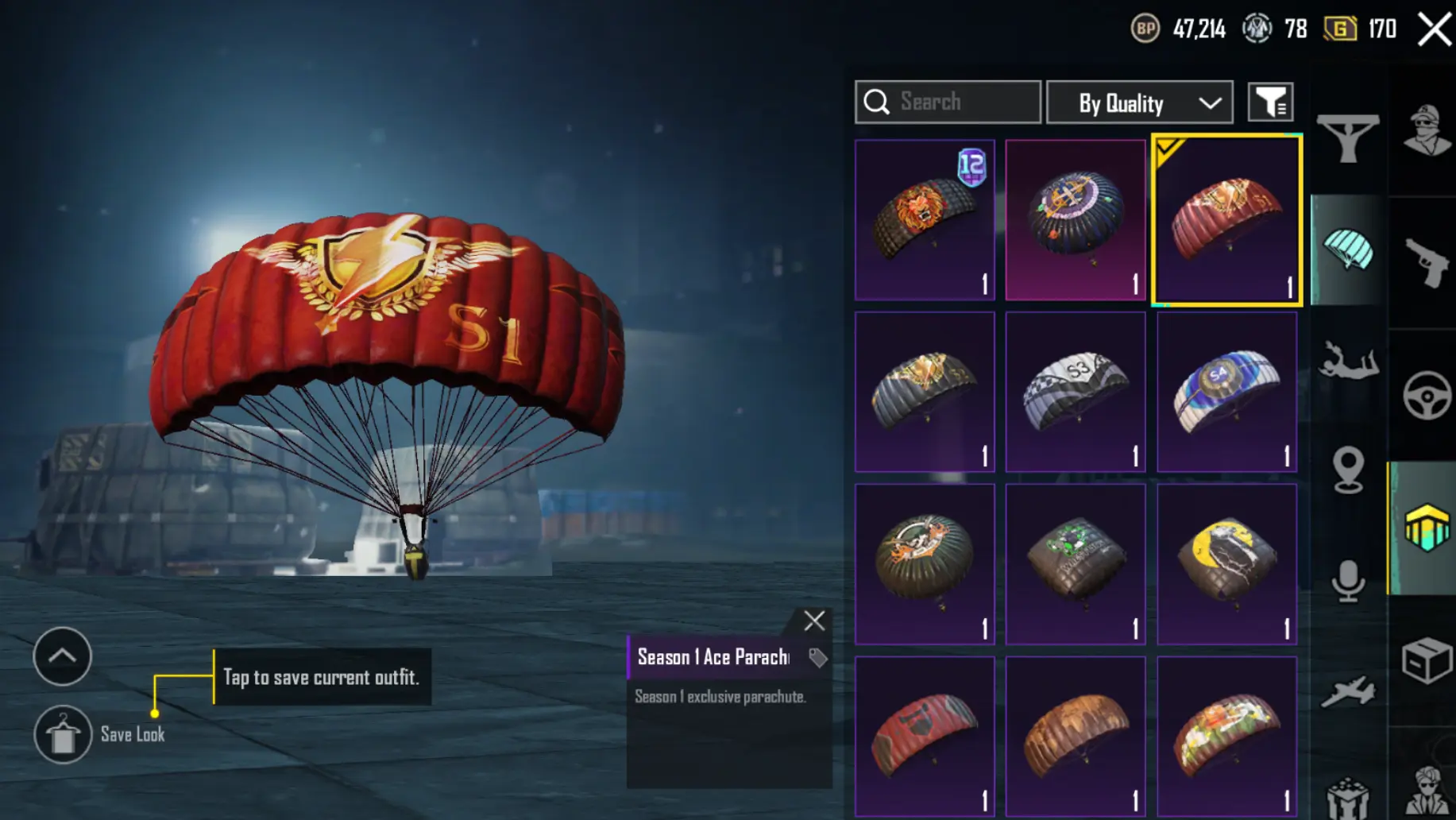The width and height of the screenshot is (1456, 820).
Task: Toggle the equipped red S1 parachute
Action: pos(1227,220)
